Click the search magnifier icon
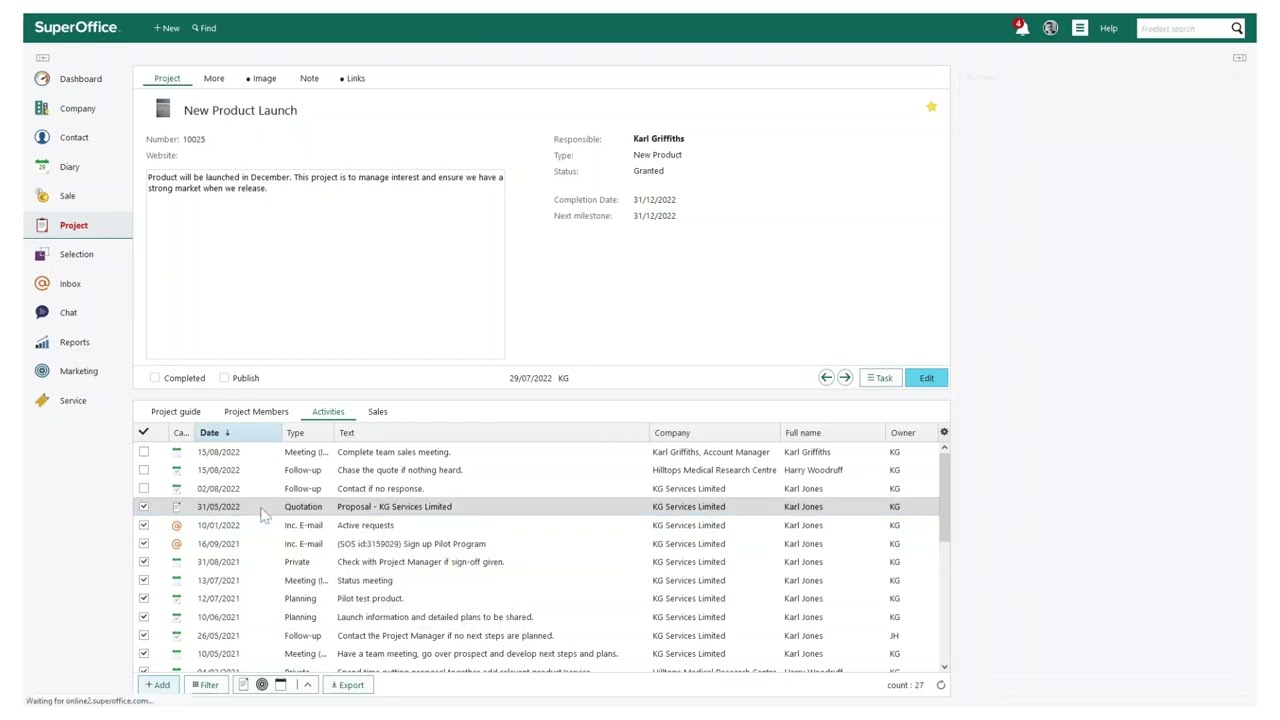The image size is (1280, 720). pos(1237,28)
